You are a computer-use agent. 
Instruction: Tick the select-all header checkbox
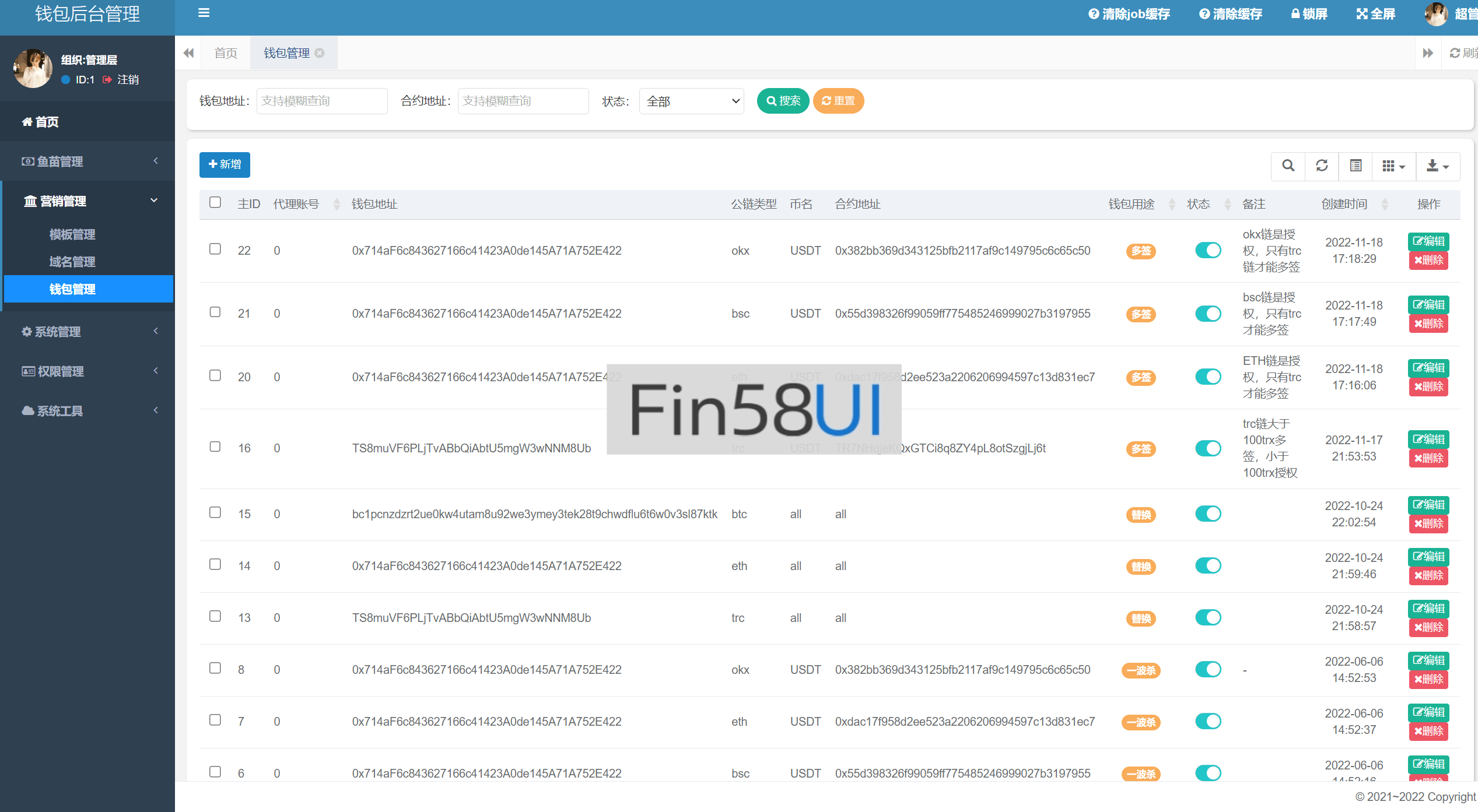coord(215,203)
